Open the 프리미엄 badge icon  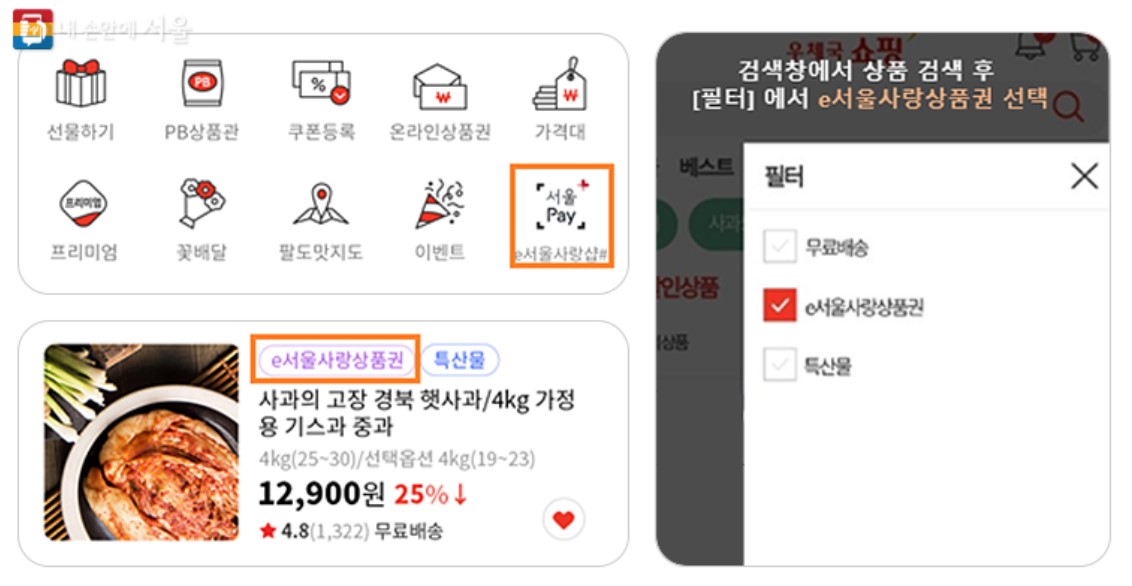pyautogui.click(x=84, y=204)
